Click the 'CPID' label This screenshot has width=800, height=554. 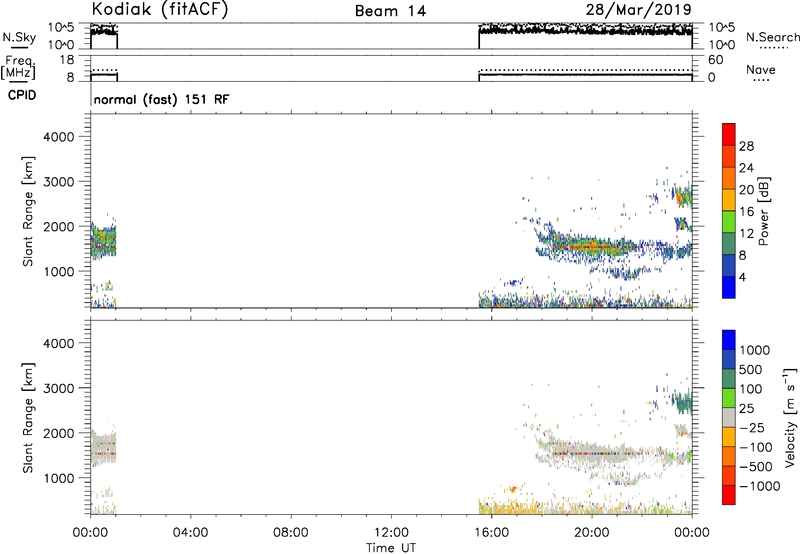[x=22, y=95]
